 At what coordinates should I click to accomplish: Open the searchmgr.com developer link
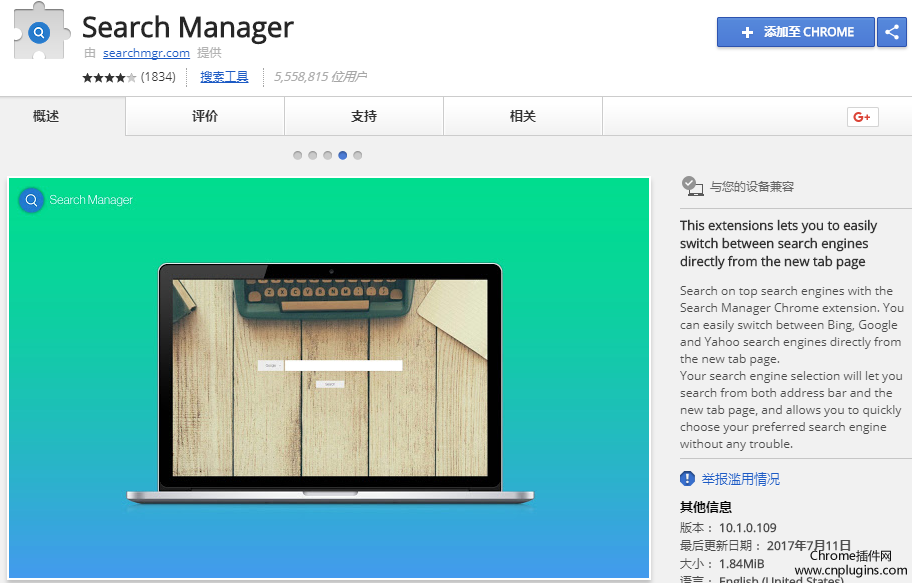[x=146, y=53]
